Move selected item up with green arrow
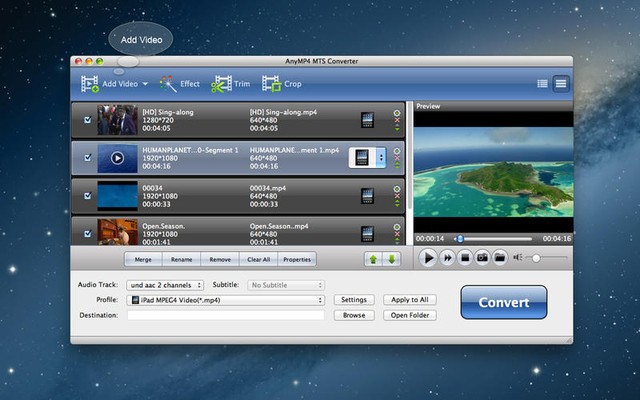The height and width of the screenshot is (400, 640). tap(373, 259)
